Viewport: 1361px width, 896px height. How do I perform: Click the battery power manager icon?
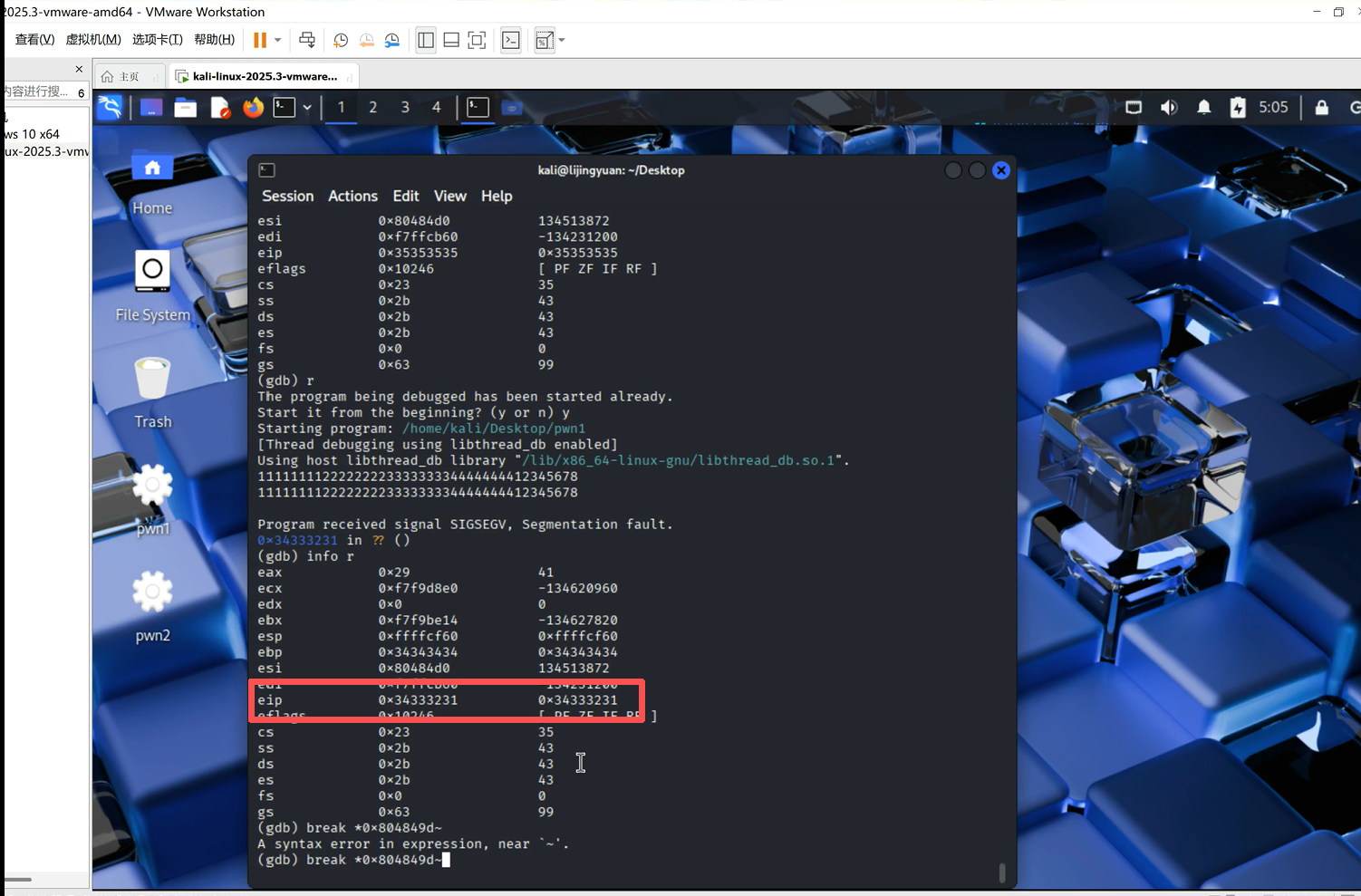(1238, 107)
